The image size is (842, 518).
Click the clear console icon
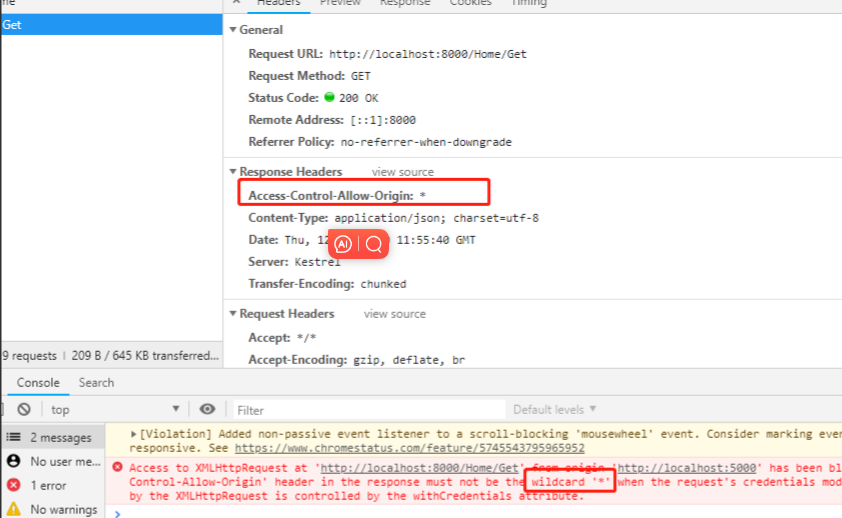[x=24, y=409]
